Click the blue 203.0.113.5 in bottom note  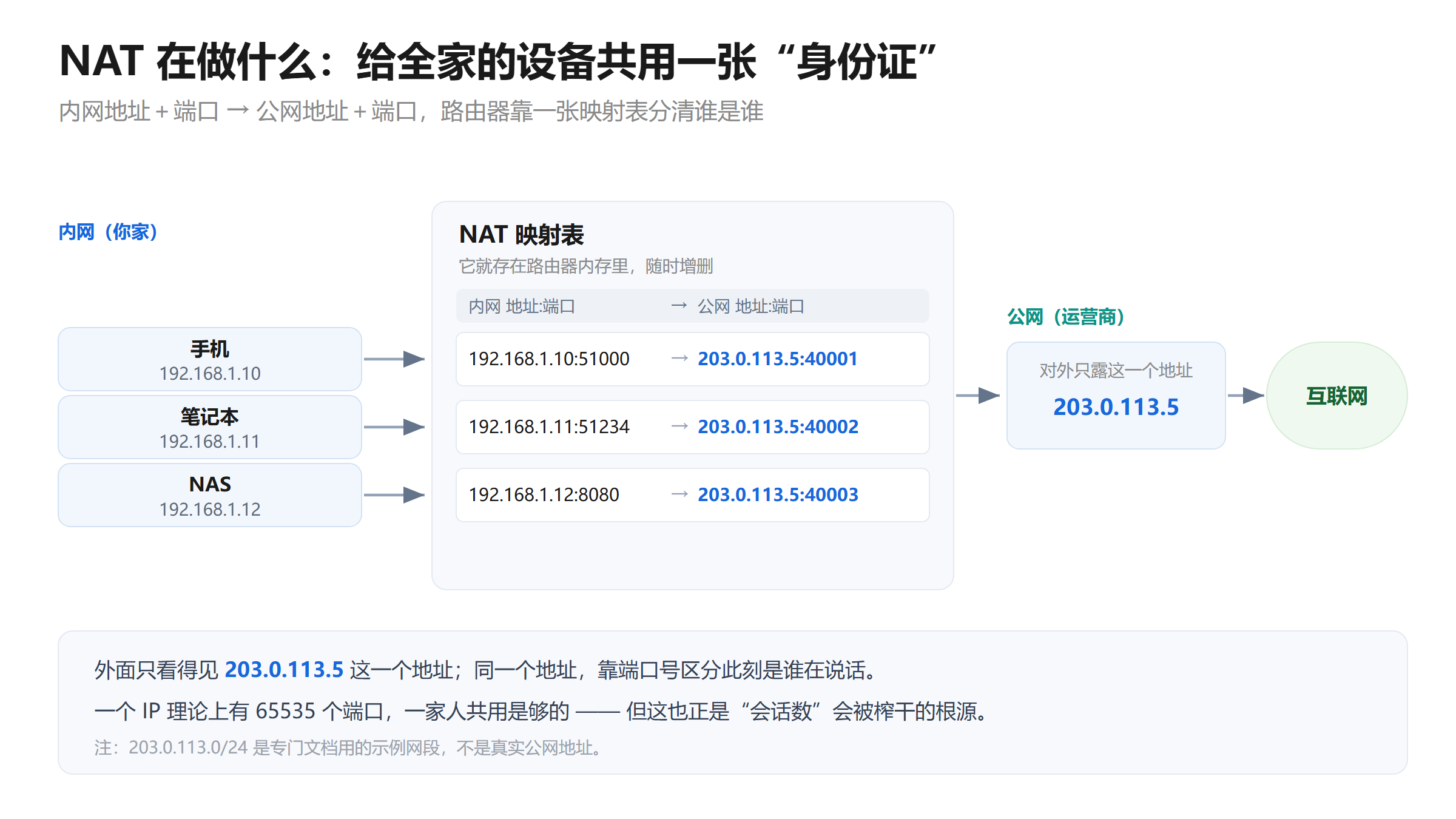tap(284, 670)
